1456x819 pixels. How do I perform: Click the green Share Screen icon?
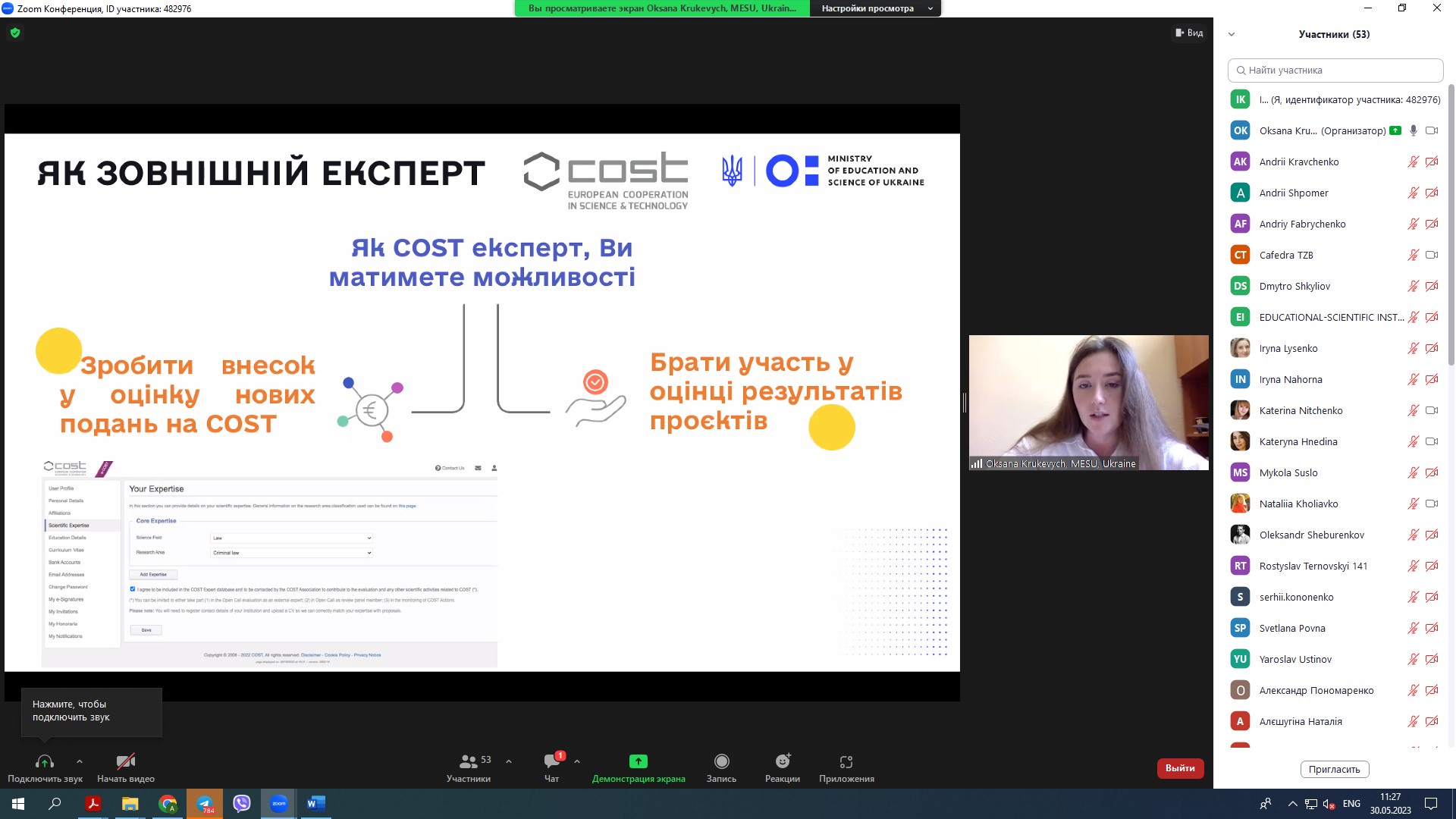638,761
